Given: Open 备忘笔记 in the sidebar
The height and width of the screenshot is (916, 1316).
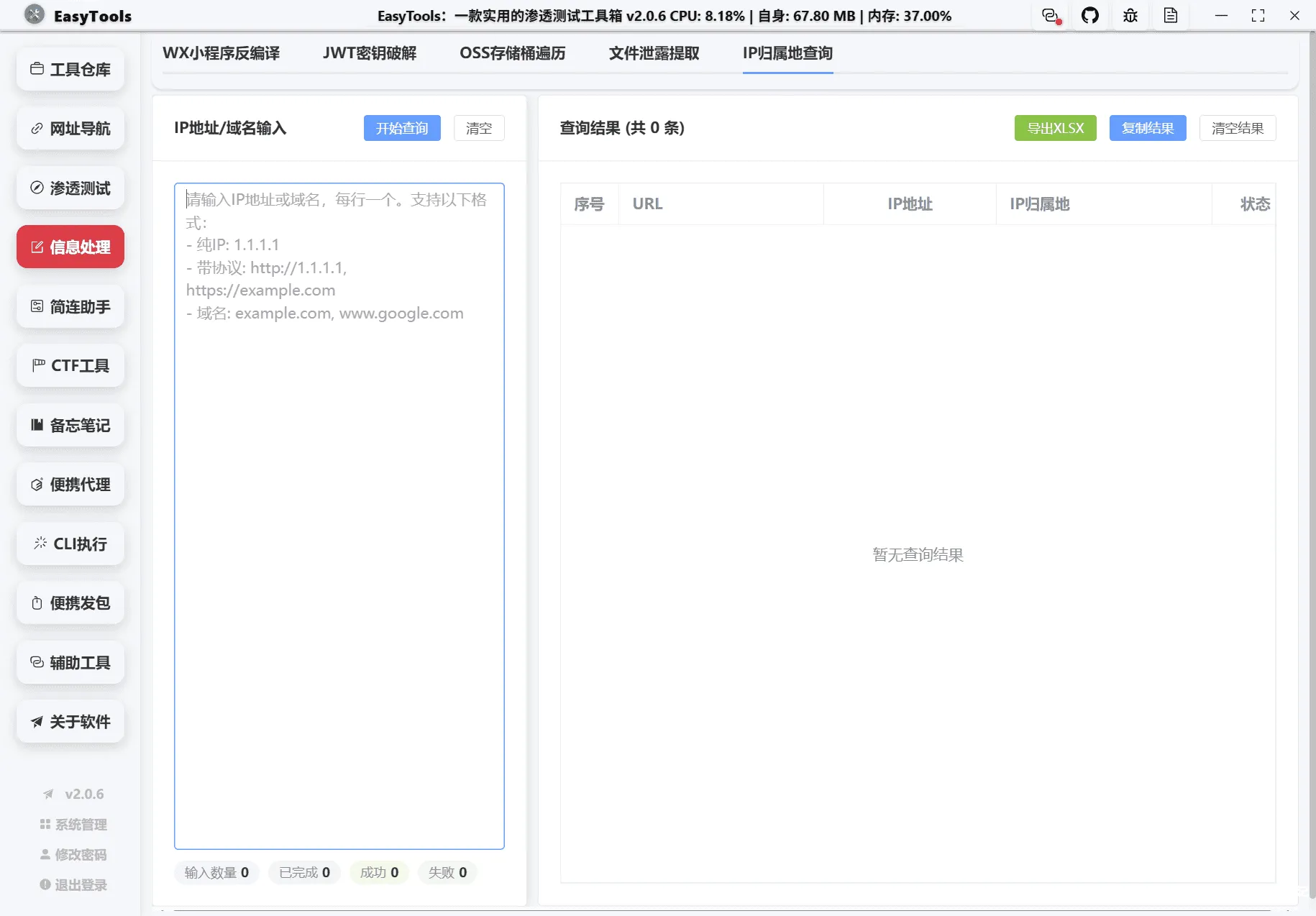Looking at the screenshot, I should [x=70, y=425].
